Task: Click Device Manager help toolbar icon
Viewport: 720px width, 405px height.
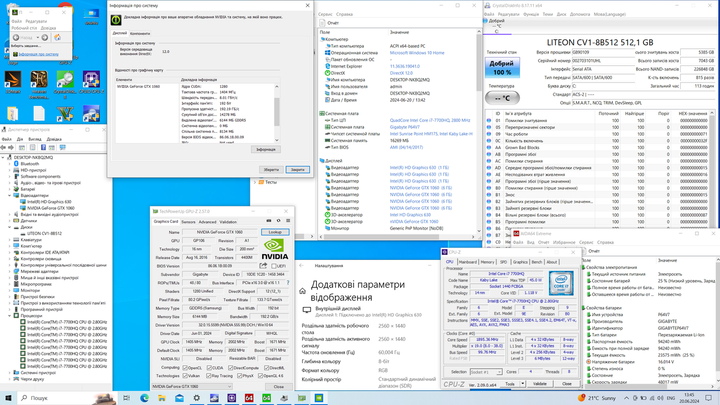Action: [x=43, y=147]
